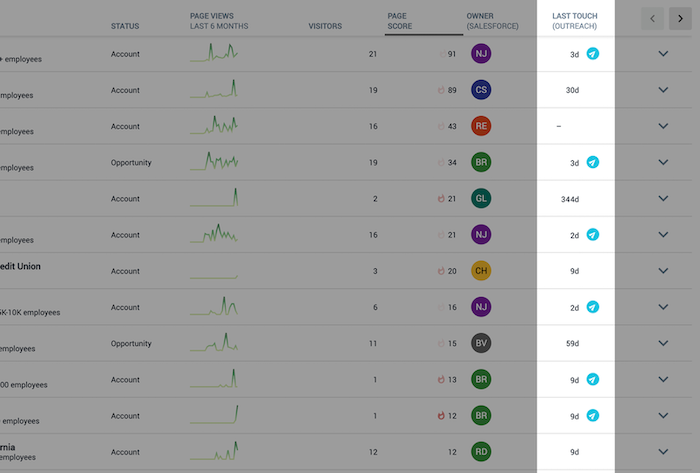This screenshot has width=700, height=473.
Task: Click the CH owner avatar
Action: click(x=481, y=270)
